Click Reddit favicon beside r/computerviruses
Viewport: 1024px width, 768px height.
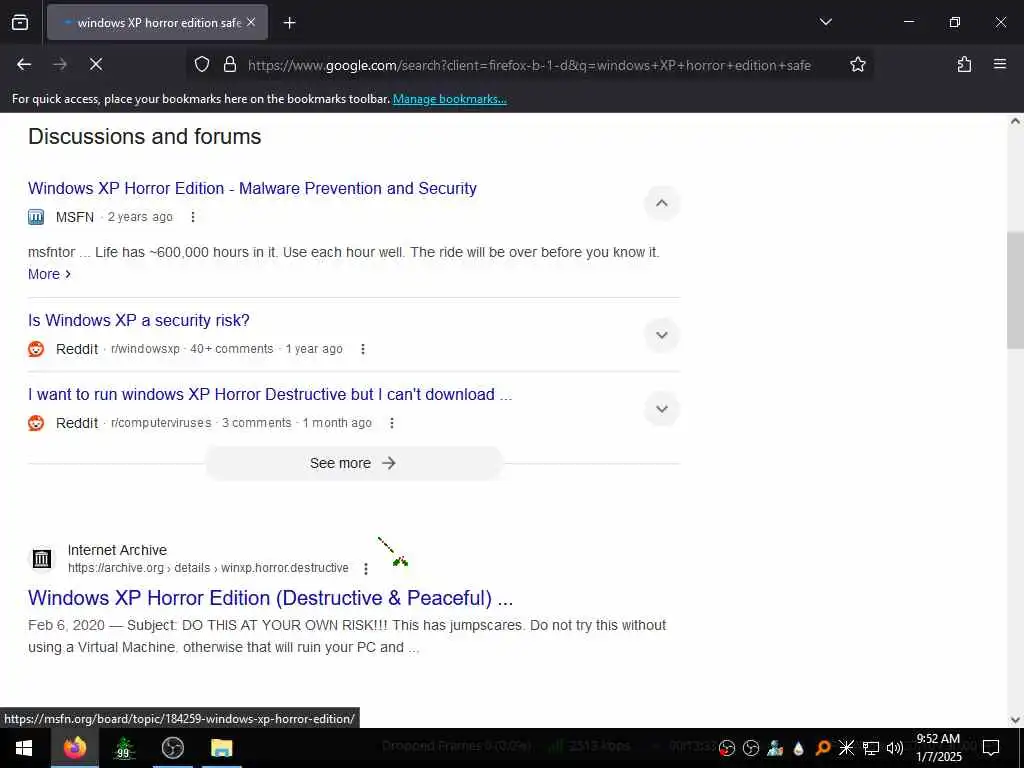point(36,423)
